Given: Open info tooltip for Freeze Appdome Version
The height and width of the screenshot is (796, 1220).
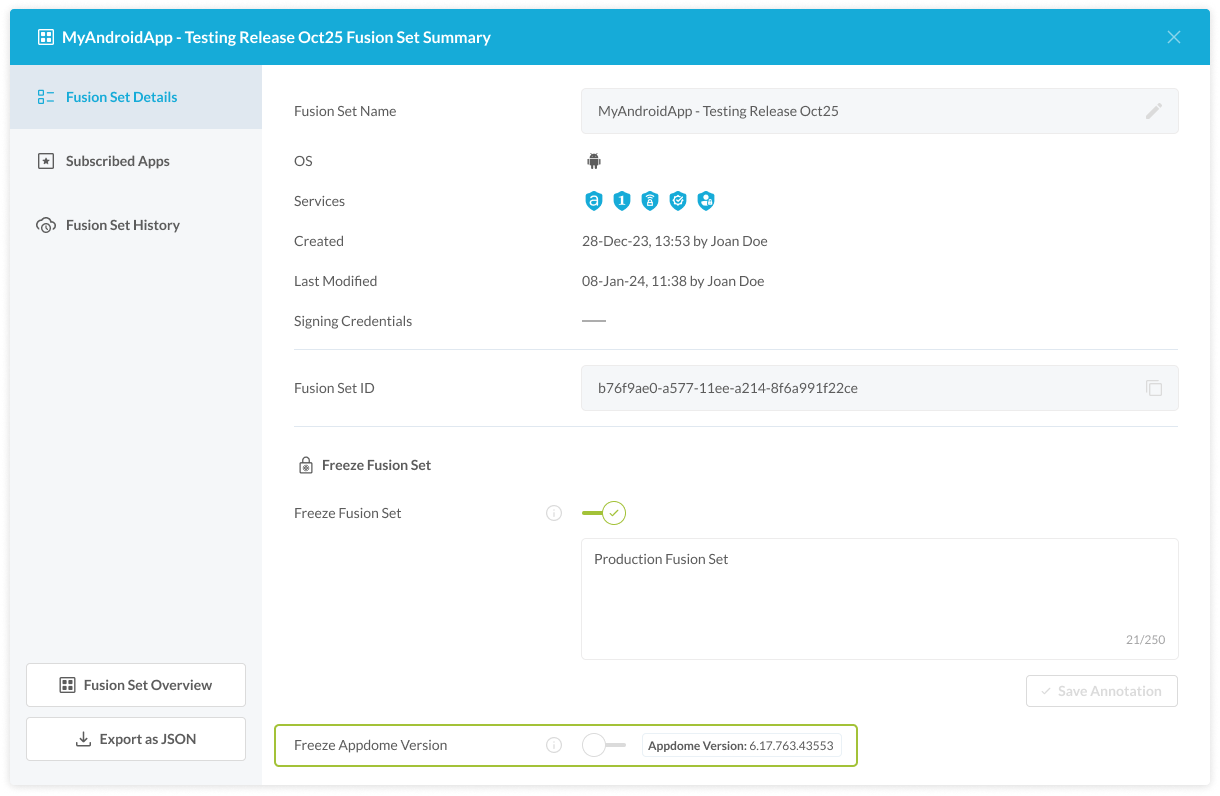Looking at the screenshot, I should click(553, 745).
